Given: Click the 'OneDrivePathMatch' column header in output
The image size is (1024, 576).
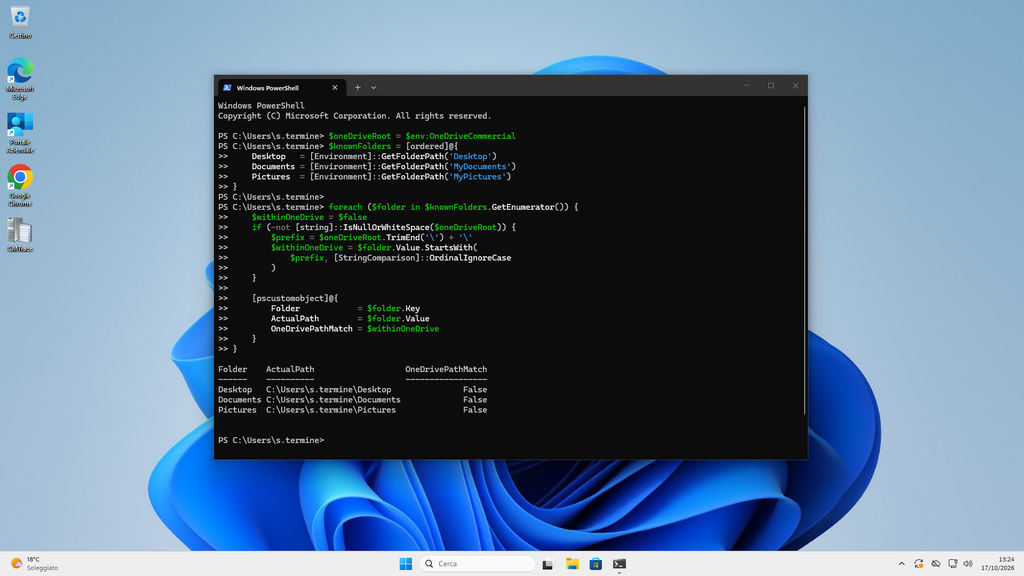Looking at the screenshot, I should point(446,369).
